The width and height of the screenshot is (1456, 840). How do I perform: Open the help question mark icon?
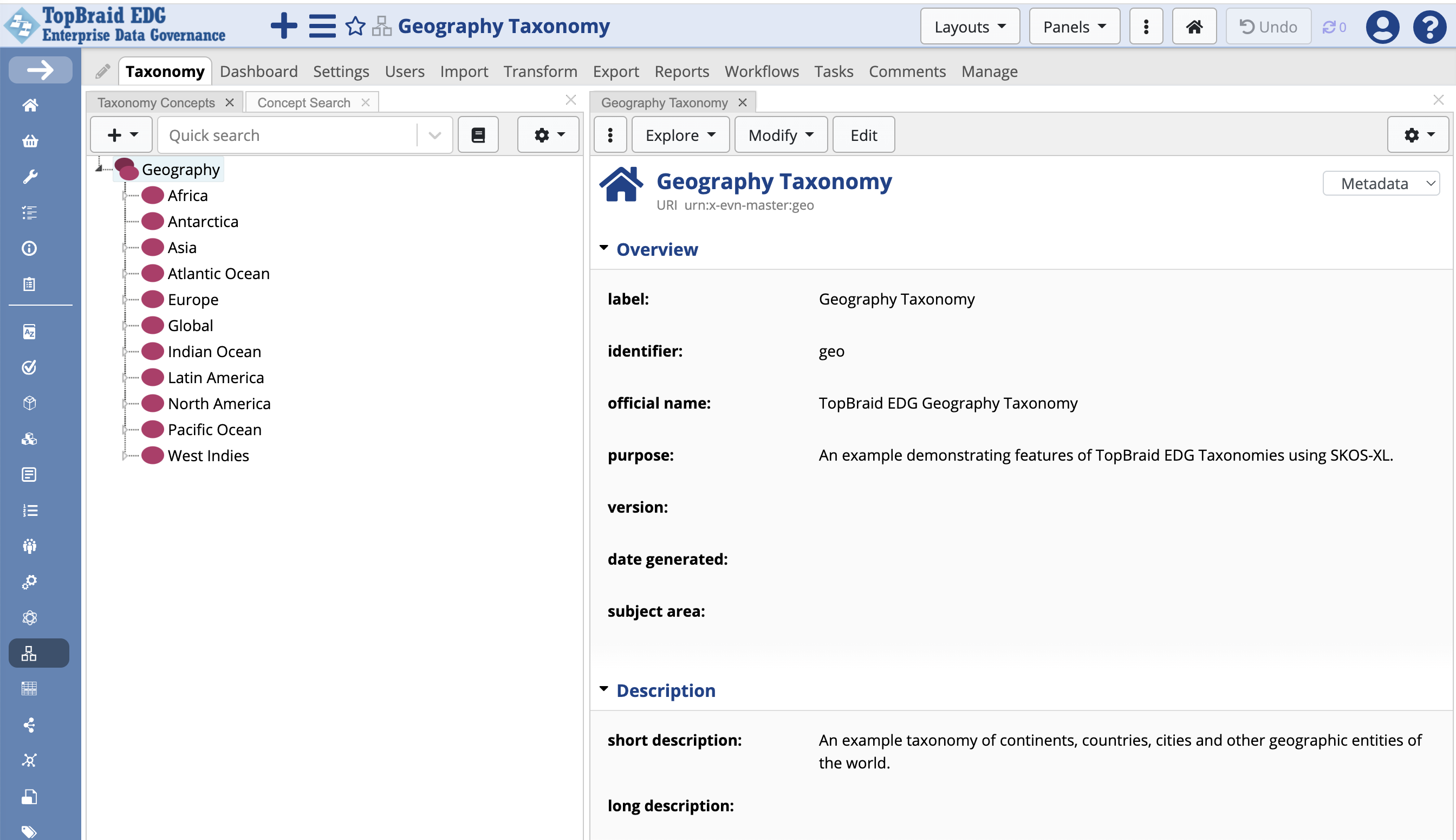point(1429,27)
